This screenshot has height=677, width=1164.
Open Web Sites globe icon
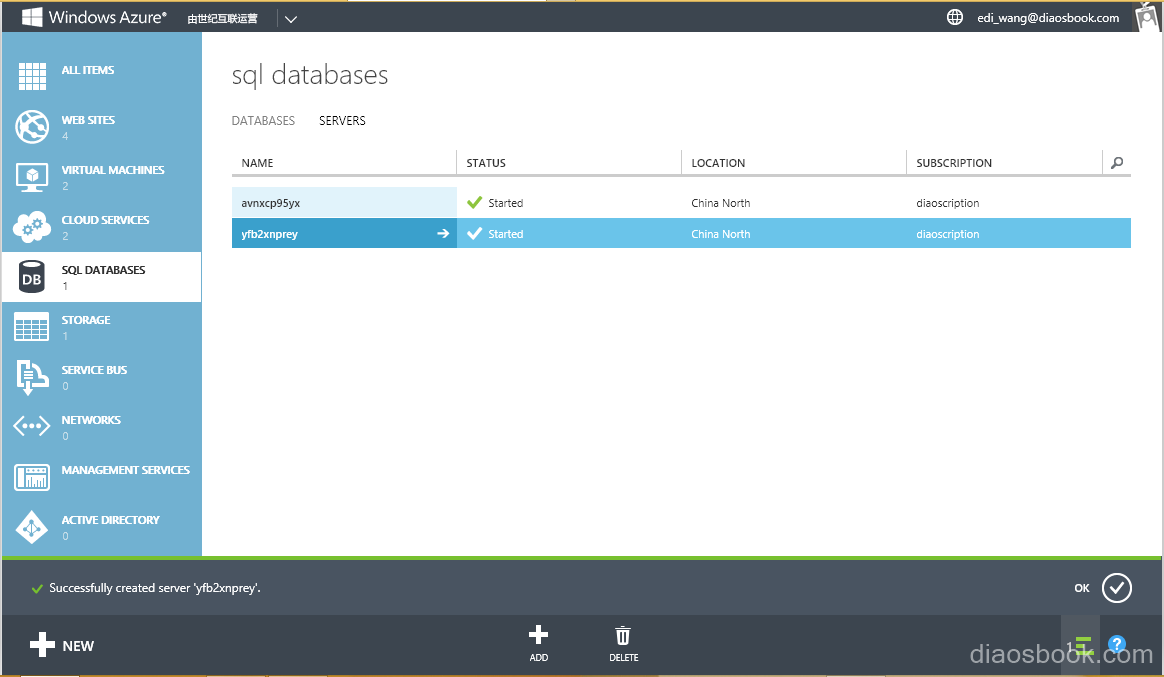click(32, 127)
